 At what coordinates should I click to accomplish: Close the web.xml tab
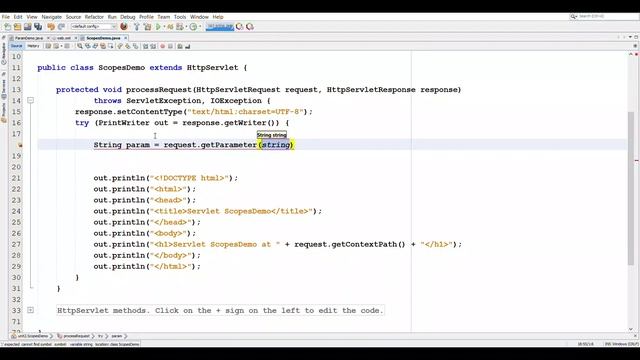[x=76, y=38]
